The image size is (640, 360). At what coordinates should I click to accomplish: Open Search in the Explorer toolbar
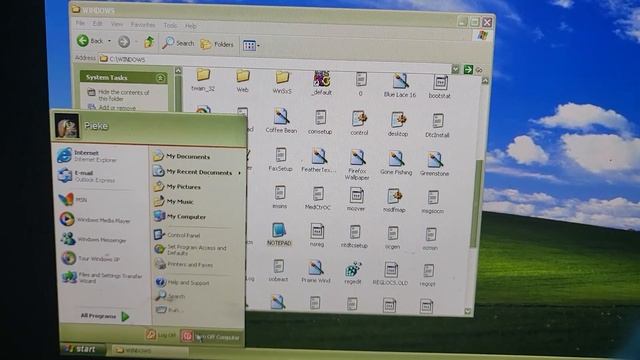pos(178,43)
